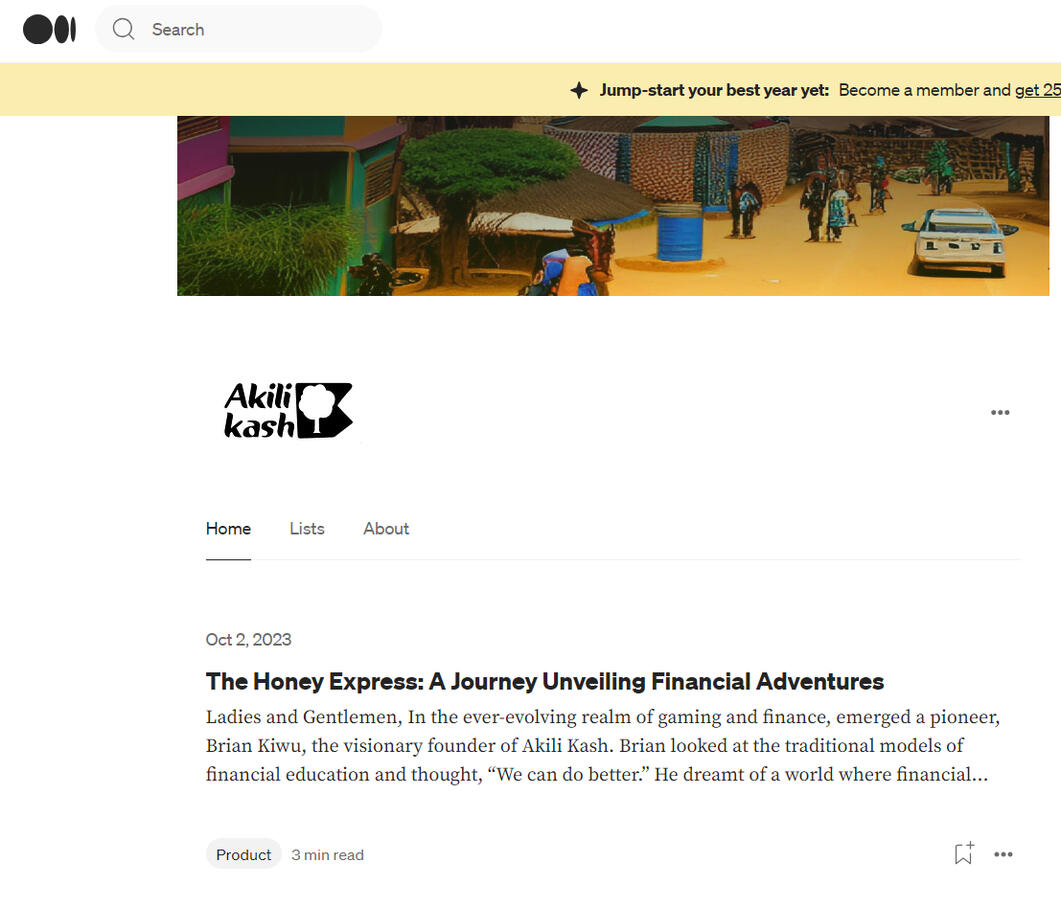Click the 3 min read label
This screenshot has width=1061, height=908.
click(x=328, y=855)
